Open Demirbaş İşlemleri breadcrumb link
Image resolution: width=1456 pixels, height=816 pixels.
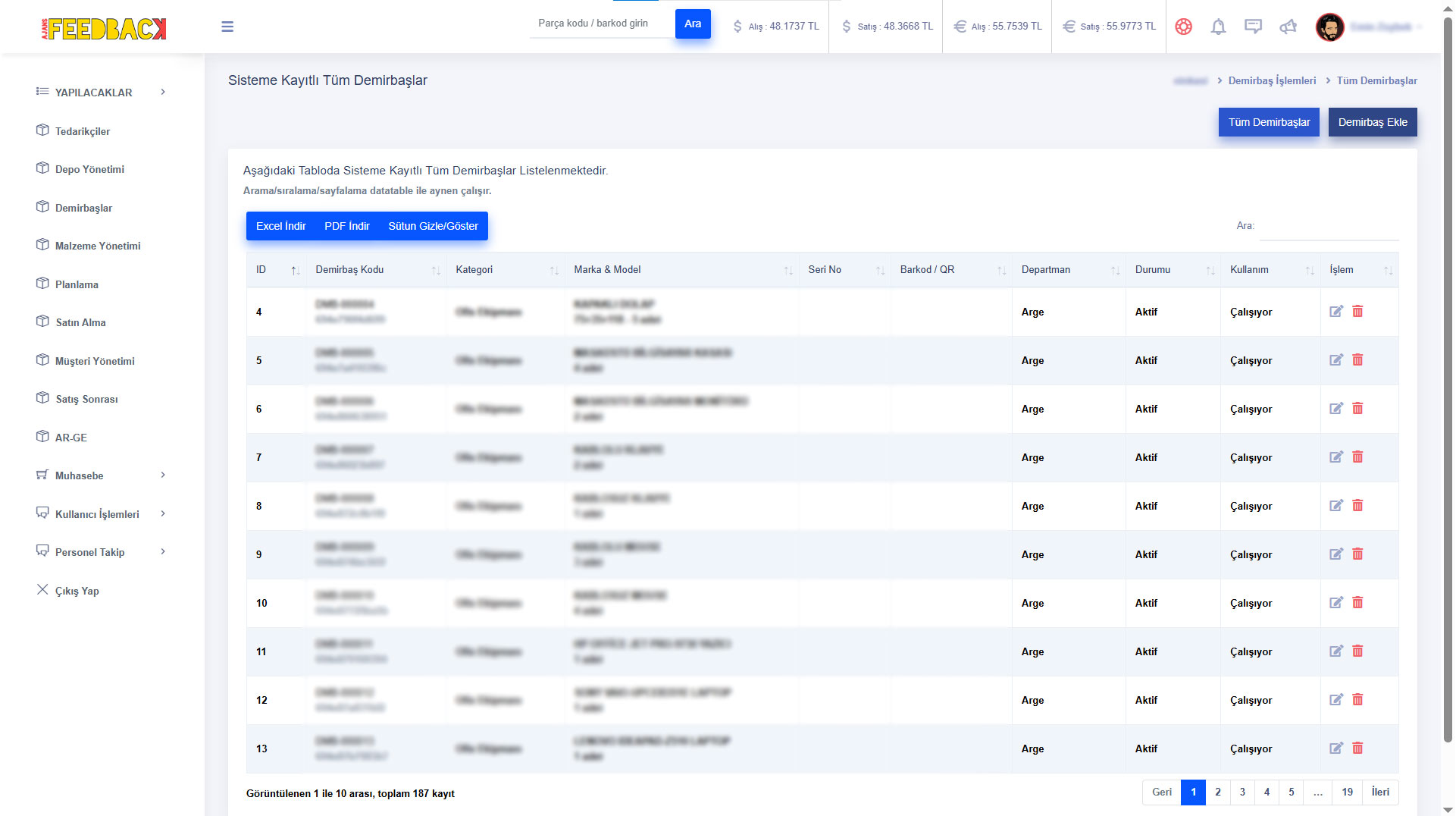click(1272, 80)
